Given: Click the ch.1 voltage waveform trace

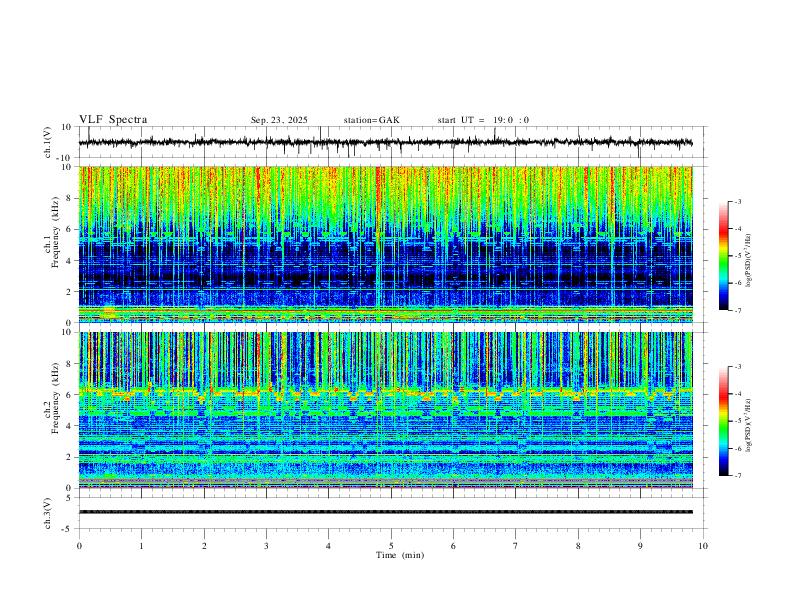Looking at the screenshot, I should click(x=385, y=143).
